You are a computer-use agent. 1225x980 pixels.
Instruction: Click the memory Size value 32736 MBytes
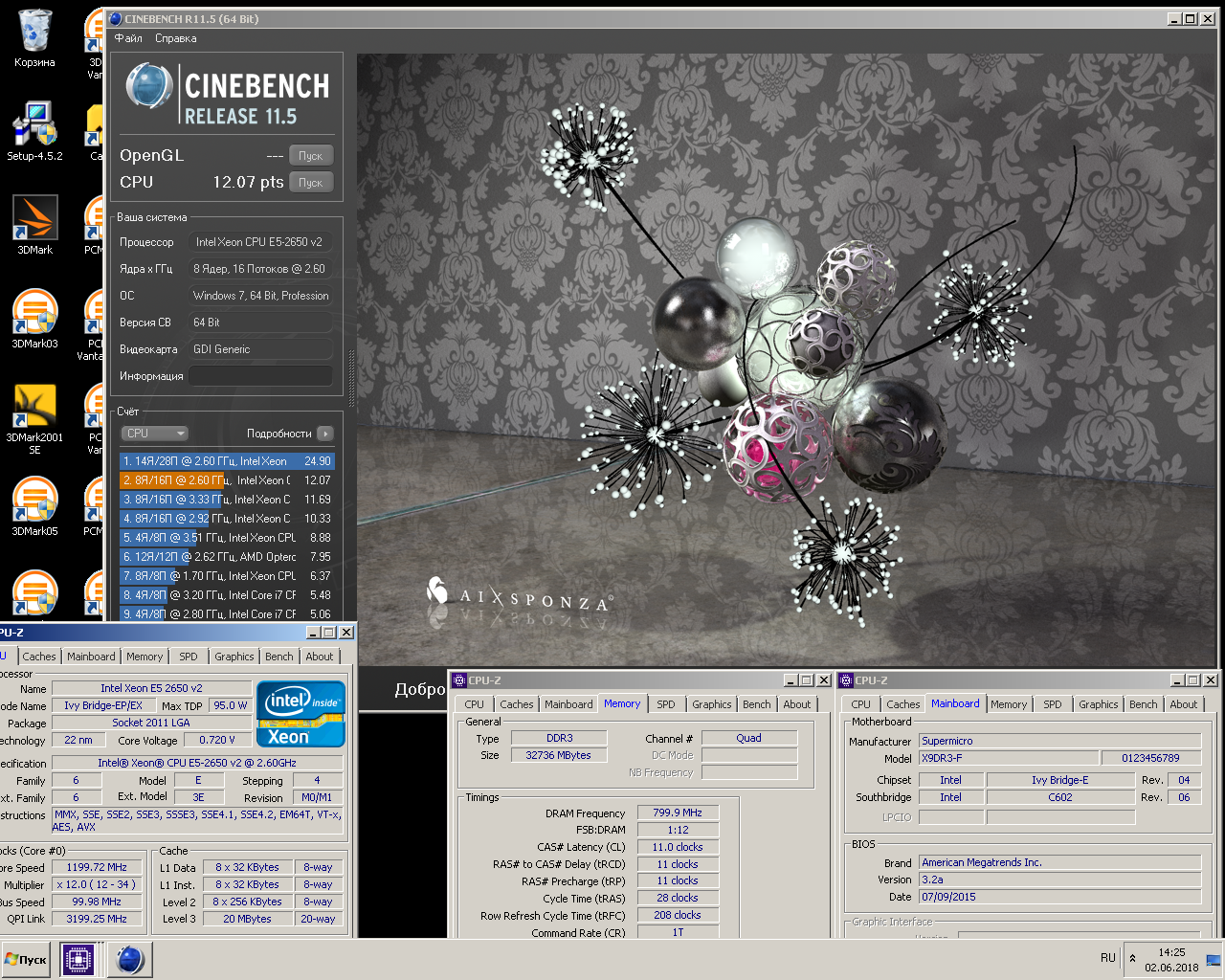pyautogui.click(x=559, y=755)
